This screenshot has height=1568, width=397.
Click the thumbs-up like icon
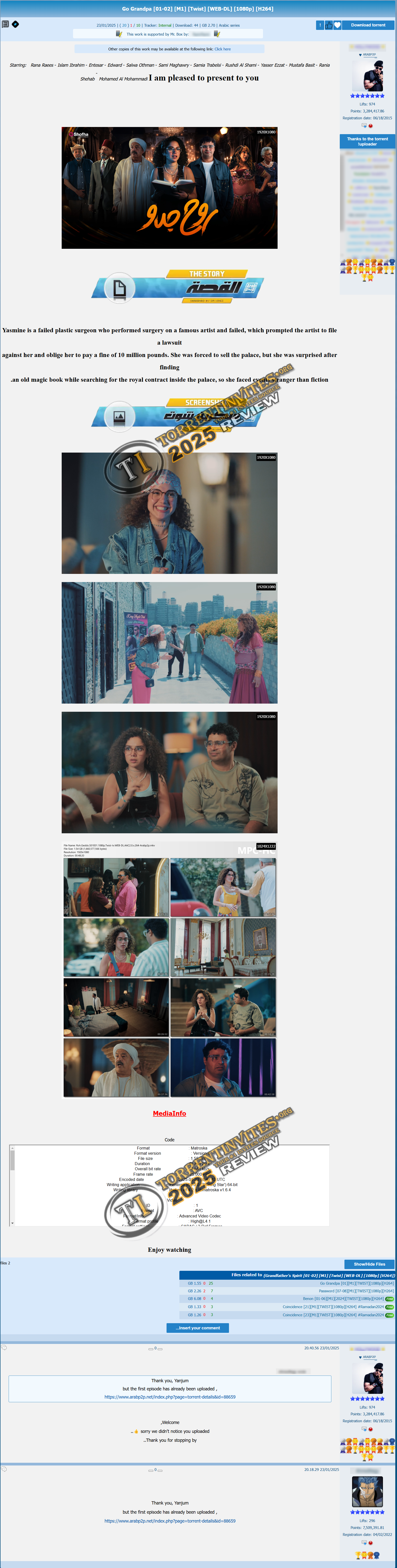coord(329,25)
